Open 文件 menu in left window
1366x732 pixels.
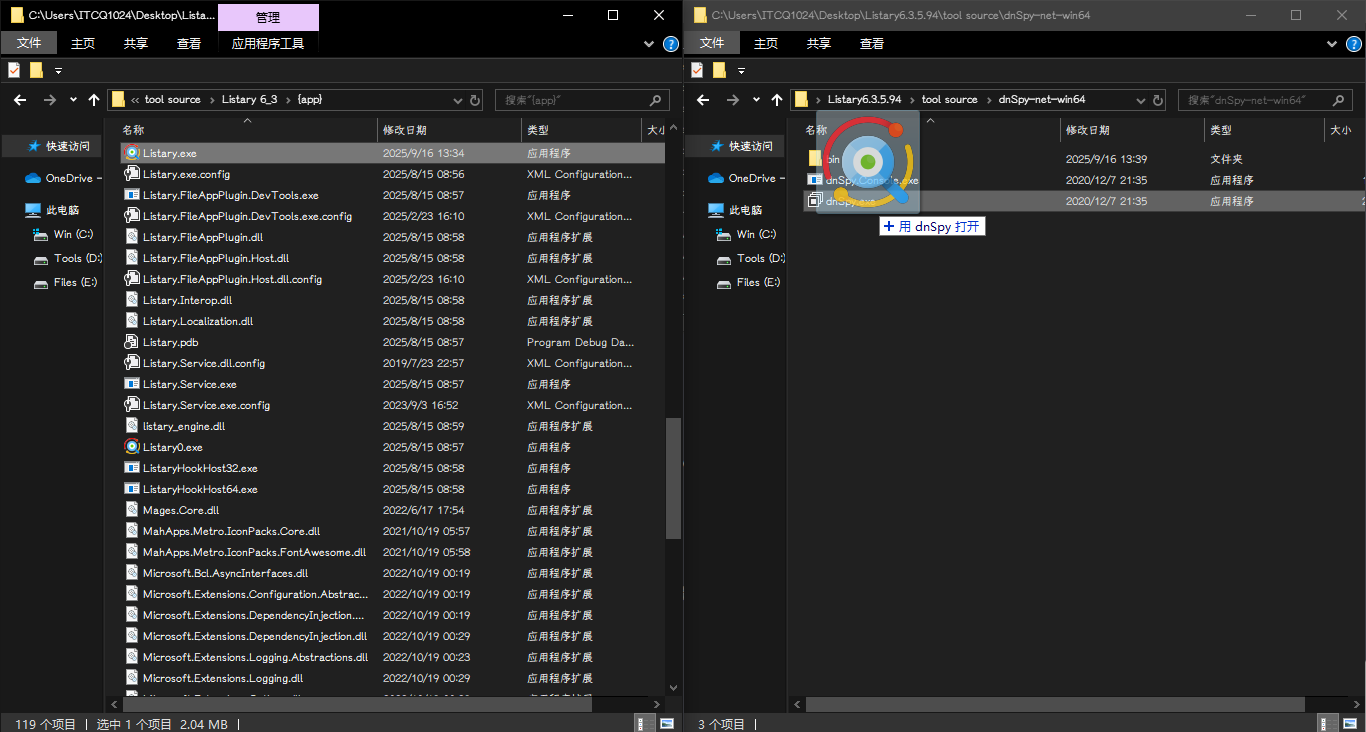pyautogui.click(x=29, y=43)
